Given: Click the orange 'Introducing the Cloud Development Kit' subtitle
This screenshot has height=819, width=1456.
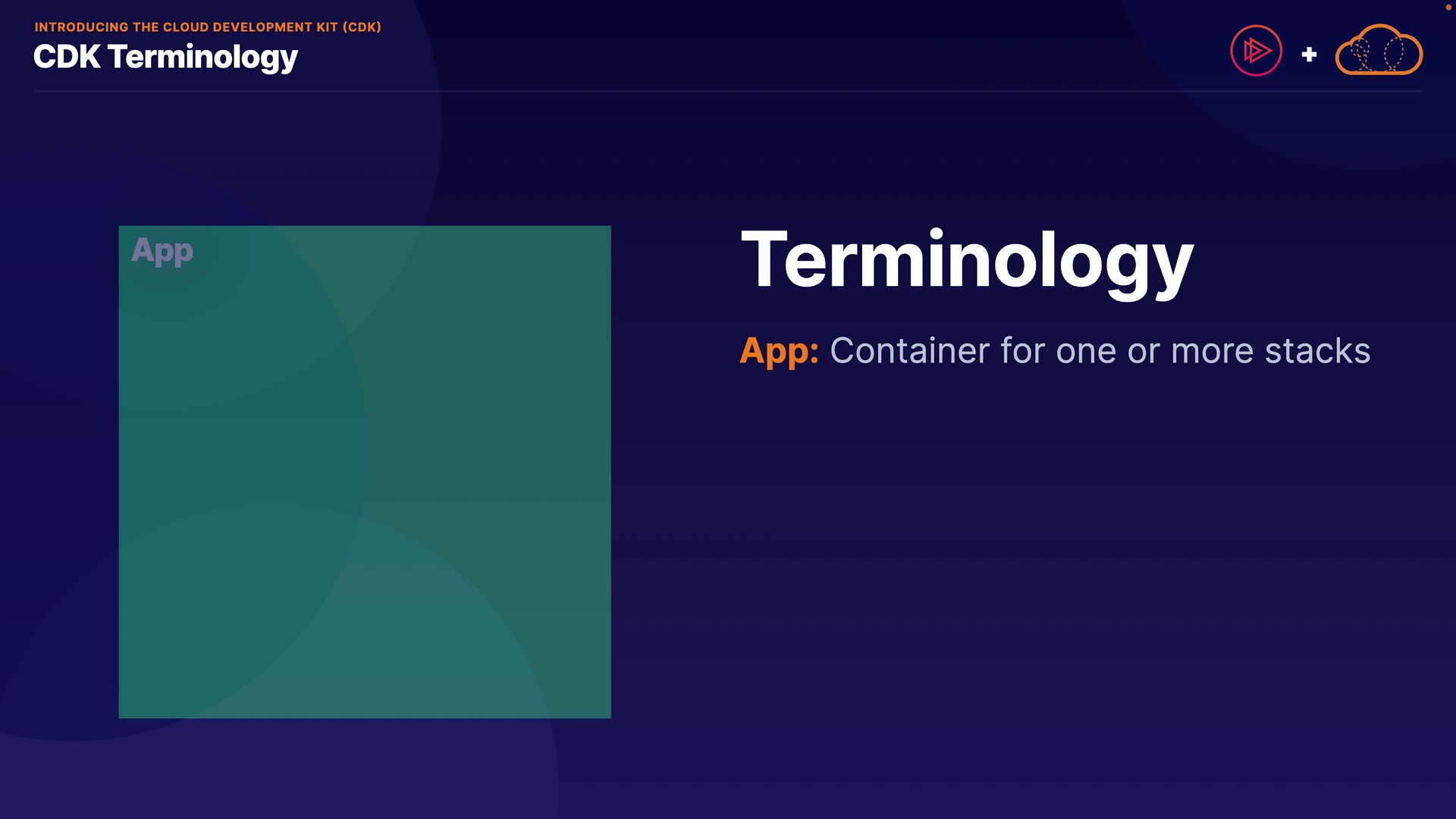Looking at the screenshot, I should coord(207,27).
